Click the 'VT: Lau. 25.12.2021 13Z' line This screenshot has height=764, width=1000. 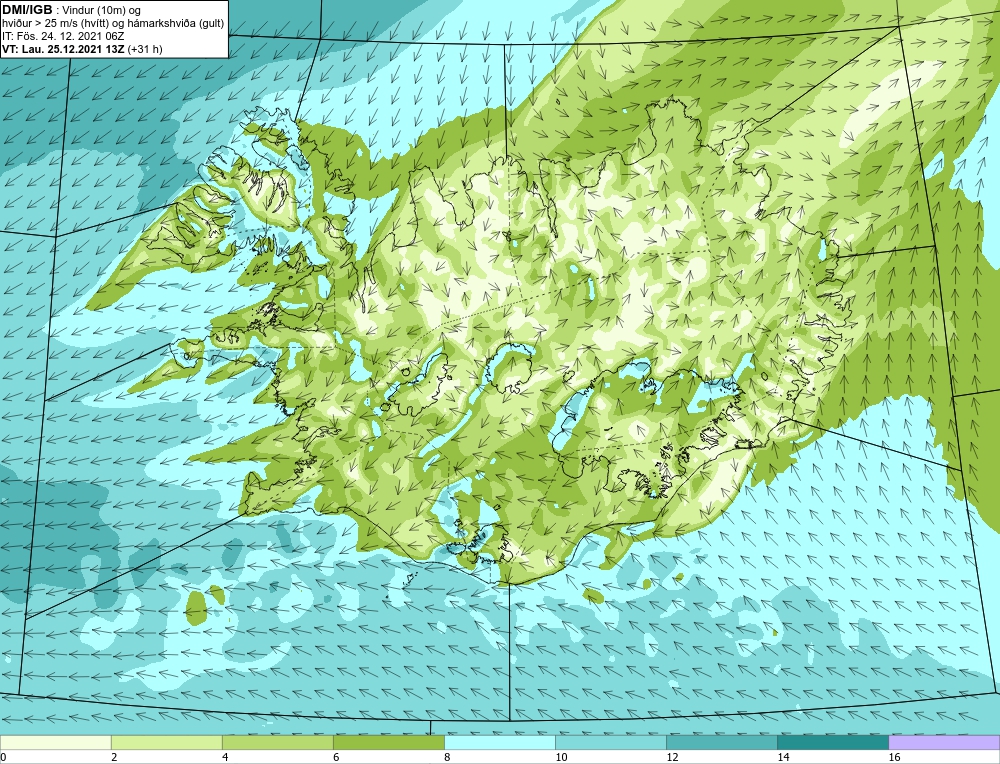(64, 49)
